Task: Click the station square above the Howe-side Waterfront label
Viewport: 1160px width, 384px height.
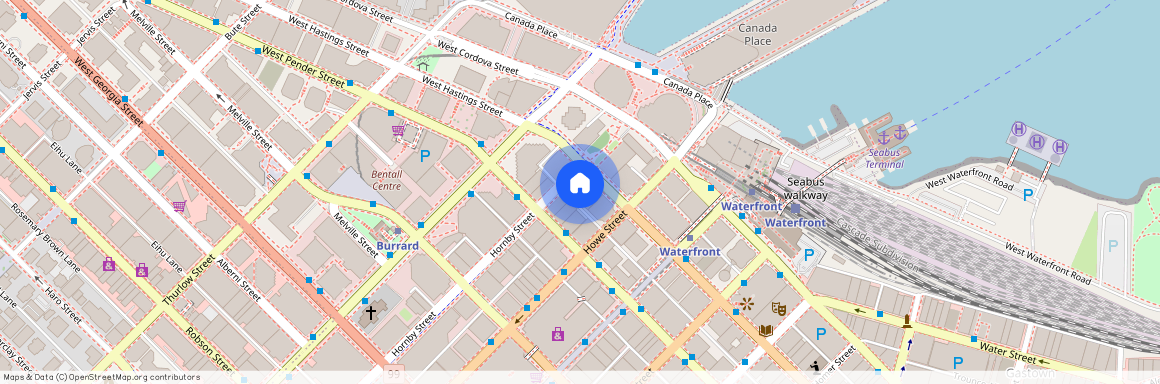Action: click(x=689, y=238)
